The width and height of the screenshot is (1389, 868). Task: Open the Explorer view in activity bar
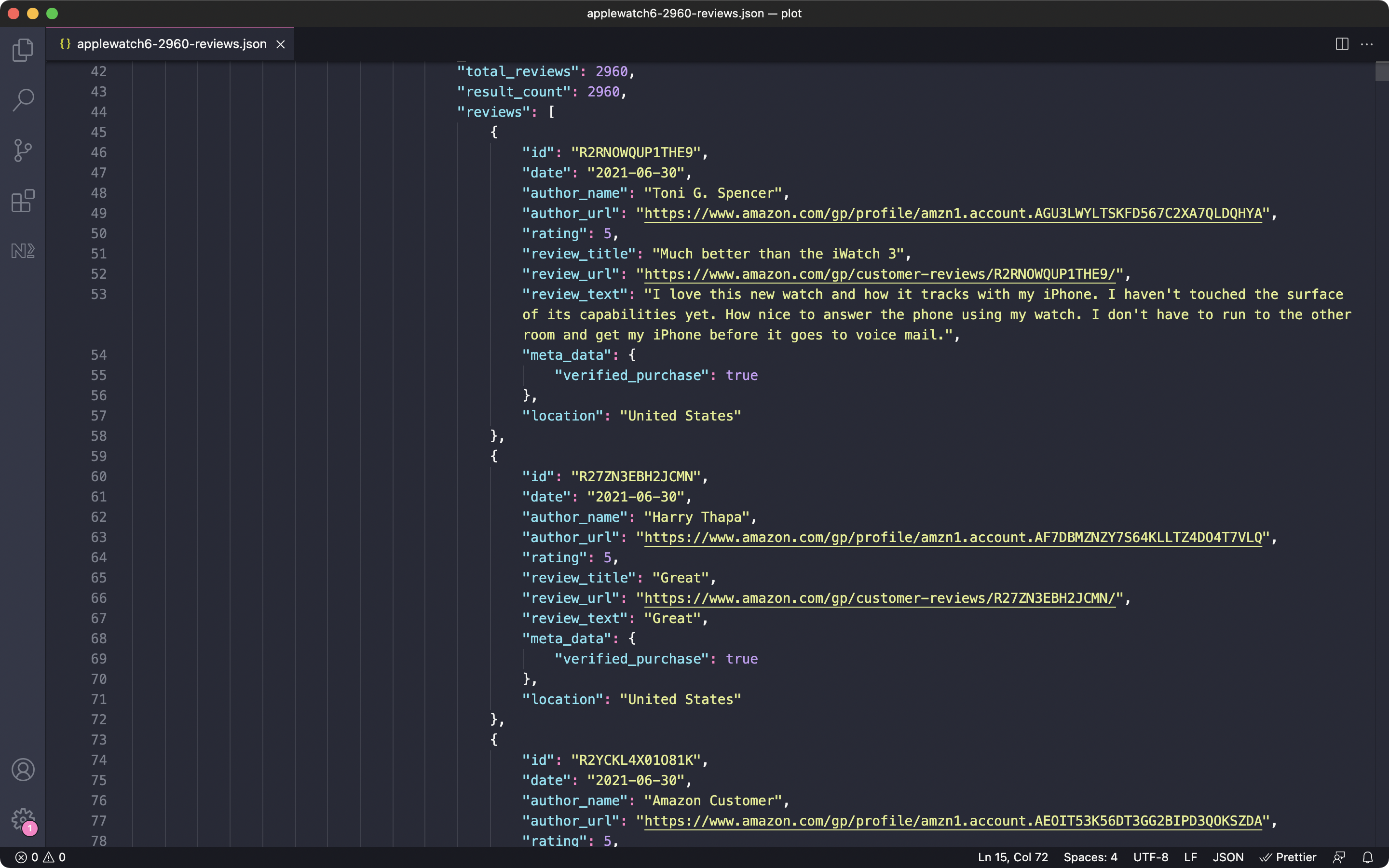[x=23, y=50]
